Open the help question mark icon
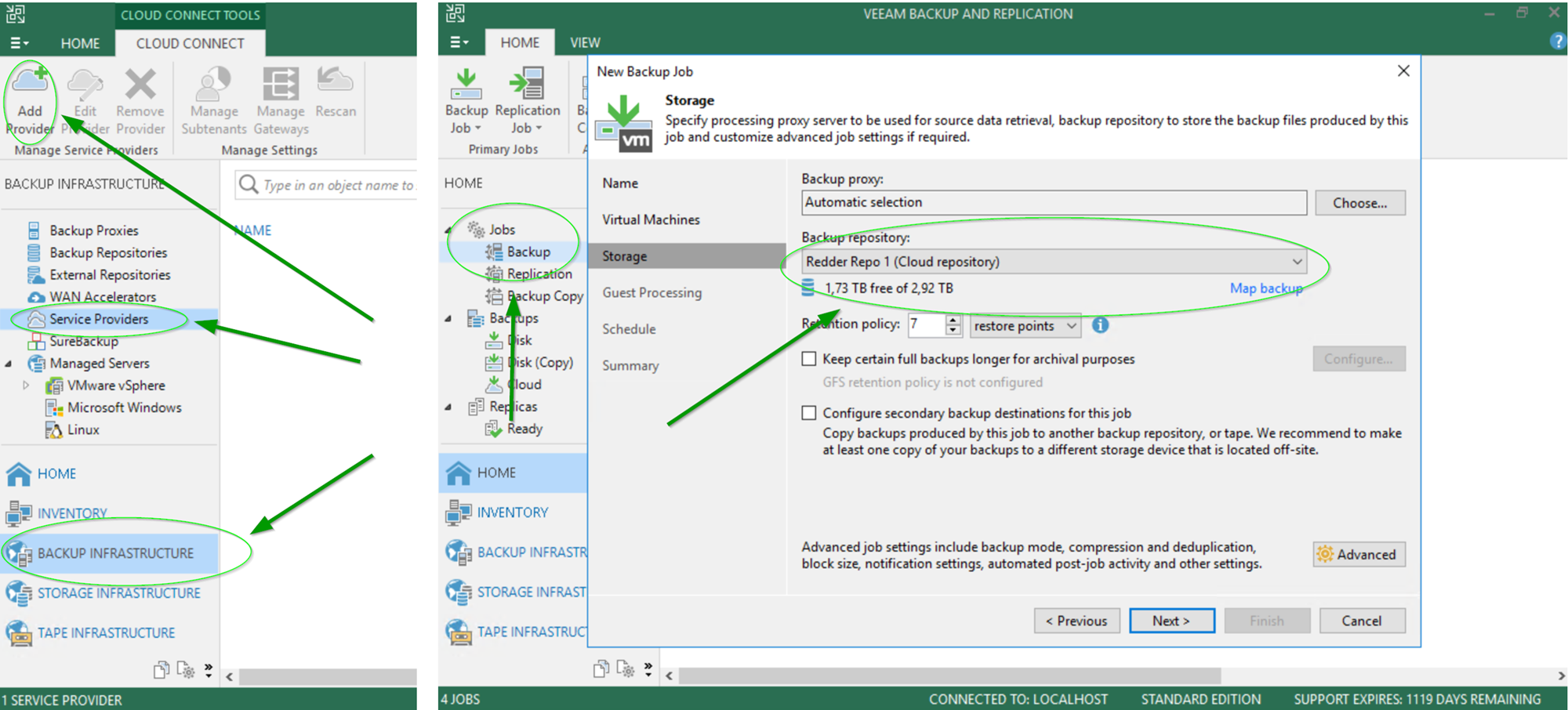Screen dimensions: 1568x710 (x=1557, y=42)
